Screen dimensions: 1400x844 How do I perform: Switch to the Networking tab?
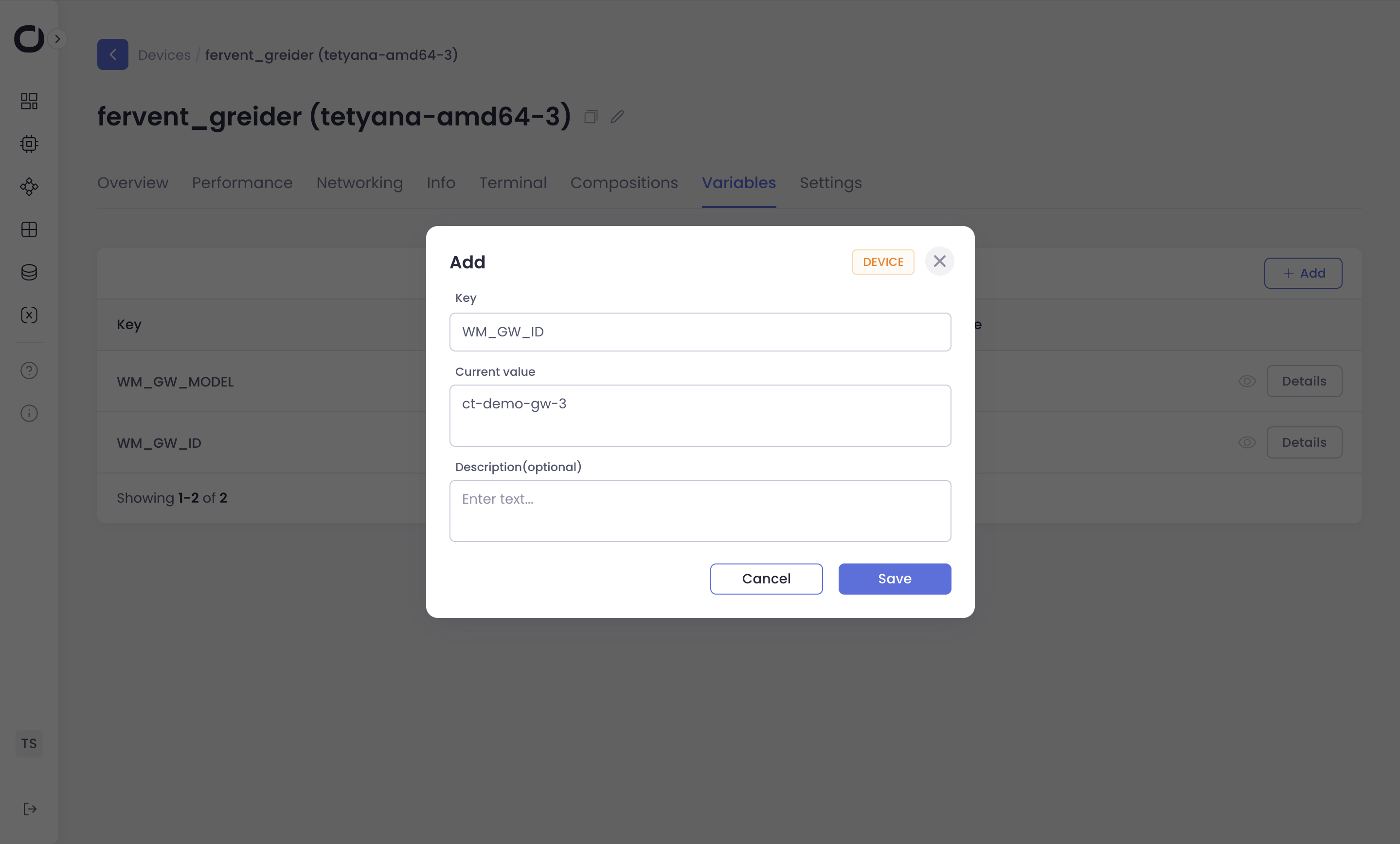pos(359,183)
